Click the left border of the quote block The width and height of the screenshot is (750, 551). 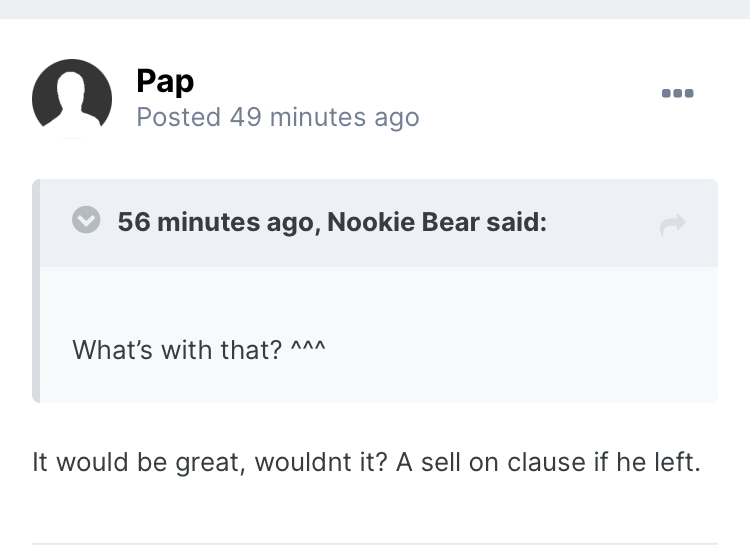pyautogui.click(x=36, y=291)
